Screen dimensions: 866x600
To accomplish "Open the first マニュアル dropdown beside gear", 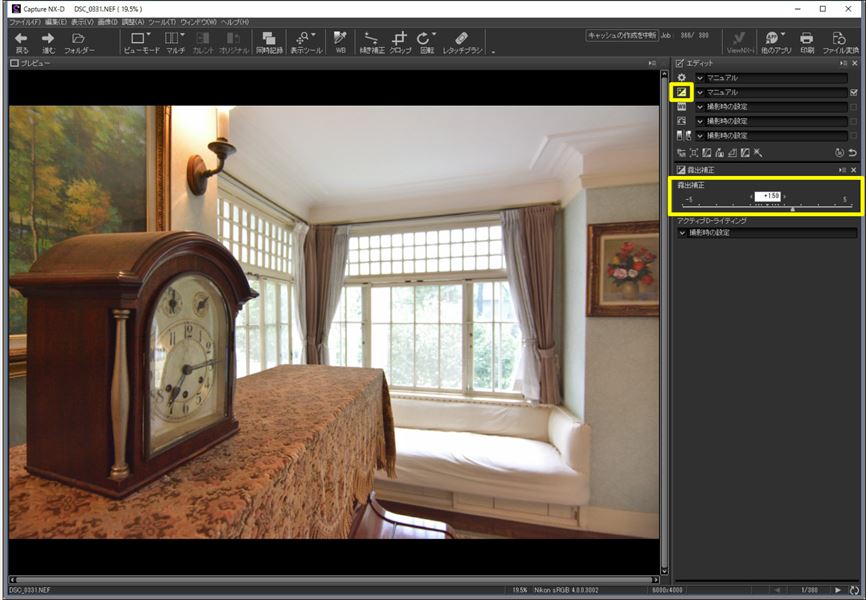I will coord(772,78).
